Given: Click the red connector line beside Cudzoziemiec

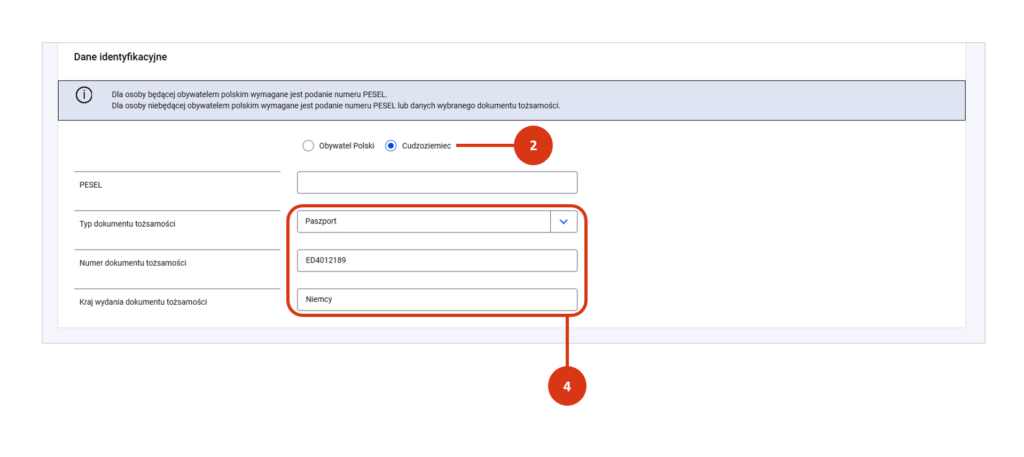Looking at the screenshot, I should 485,146.
